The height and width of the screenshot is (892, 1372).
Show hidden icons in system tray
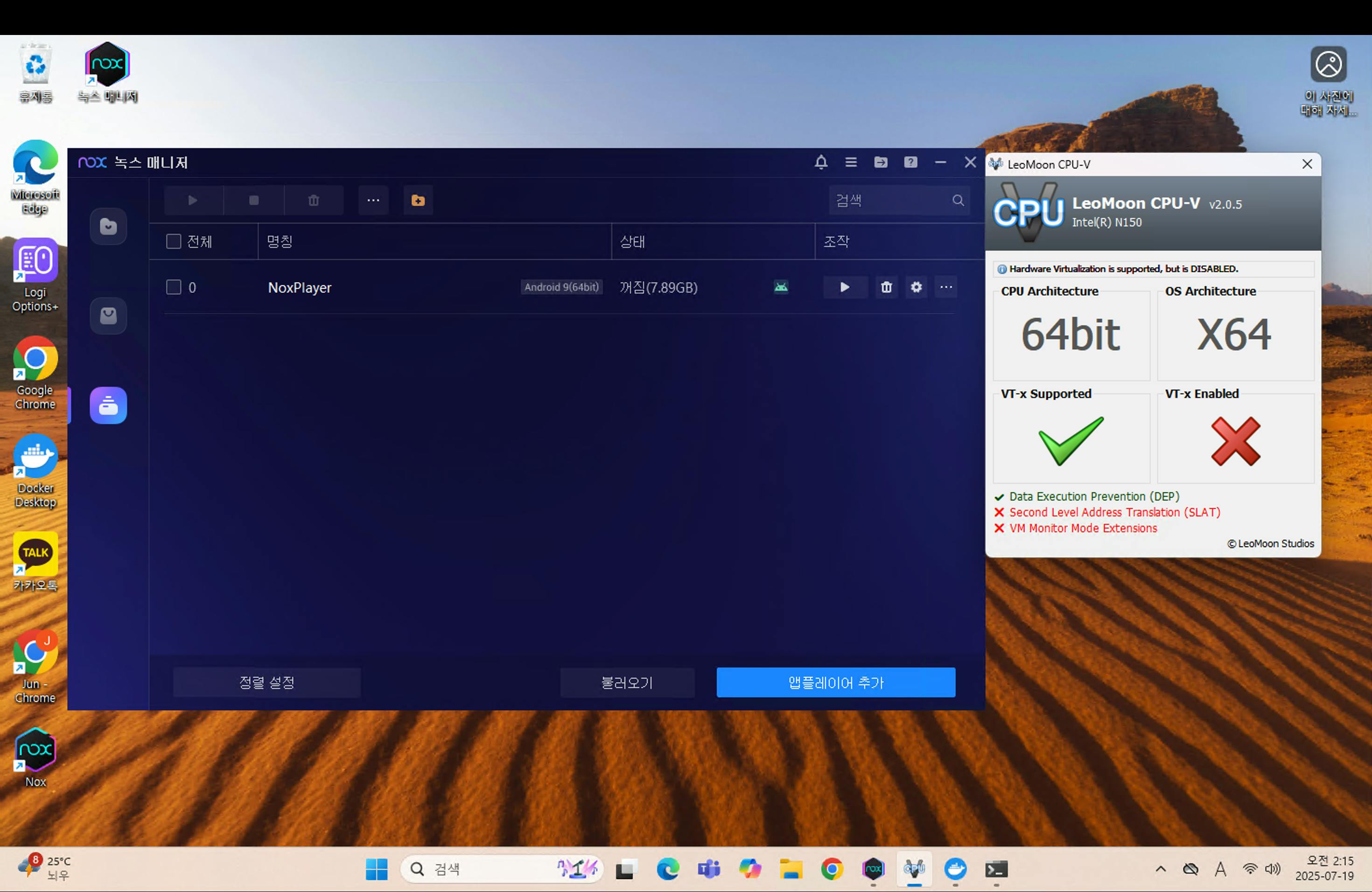click(x=1161, y=869)
